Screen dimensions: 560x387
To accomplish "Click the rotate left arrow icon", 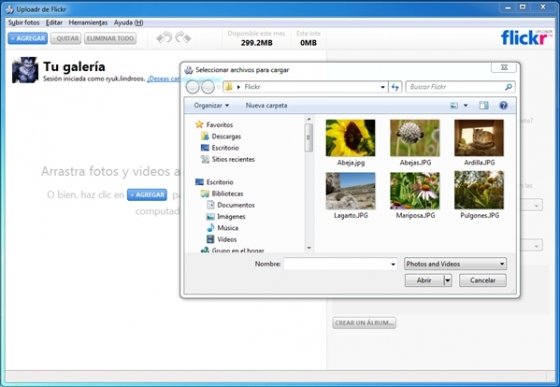I will point(165,37).
